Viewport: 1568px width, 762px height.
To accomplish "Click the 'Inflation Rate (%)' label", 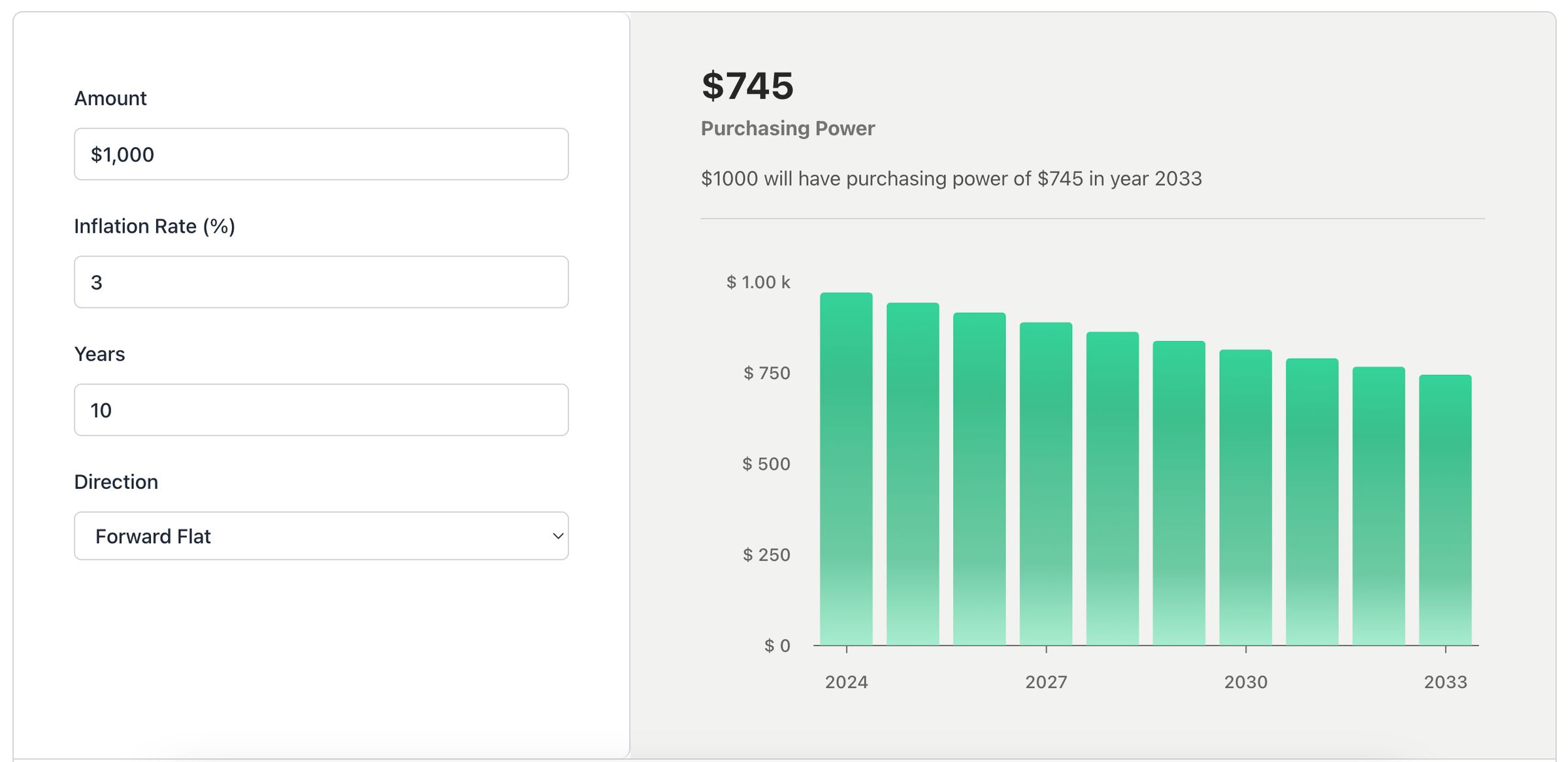I will [155, 226].
